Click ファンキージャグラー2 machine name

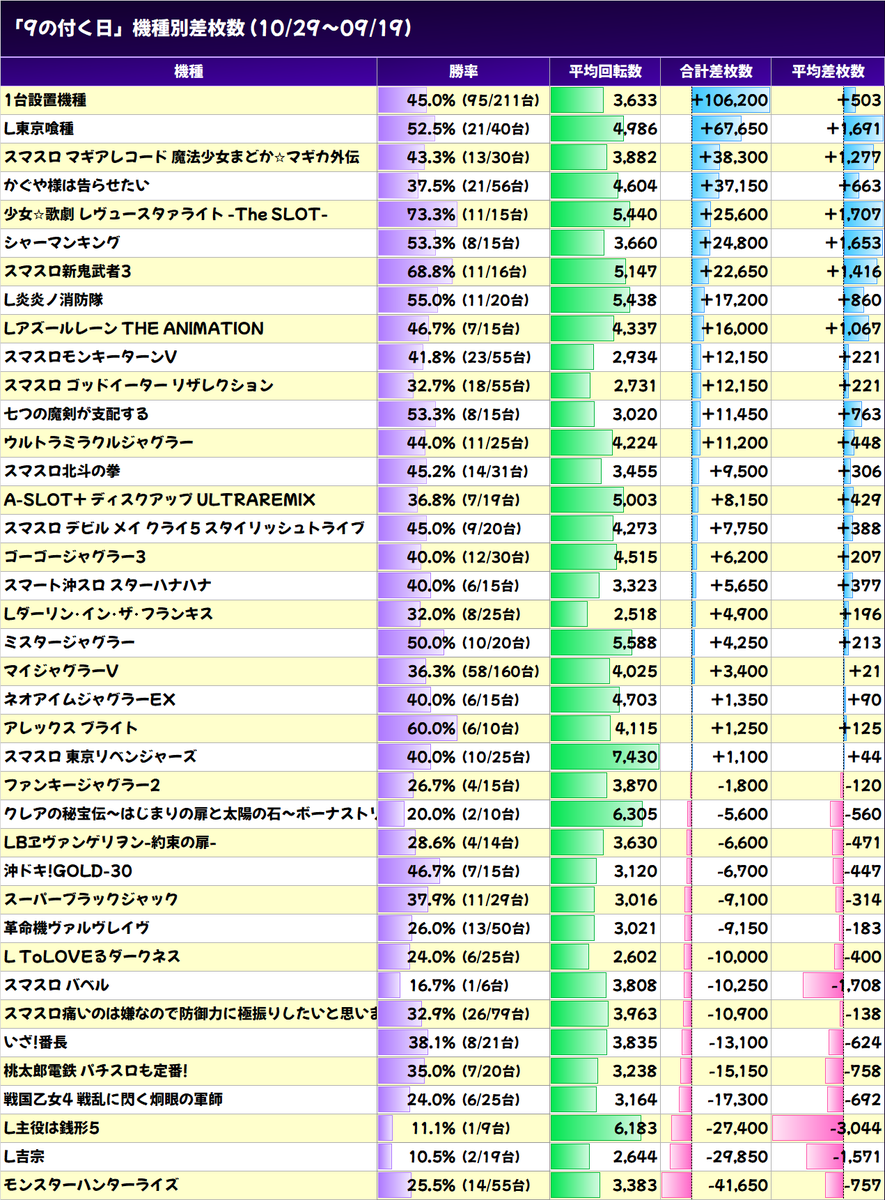(82, 784)
